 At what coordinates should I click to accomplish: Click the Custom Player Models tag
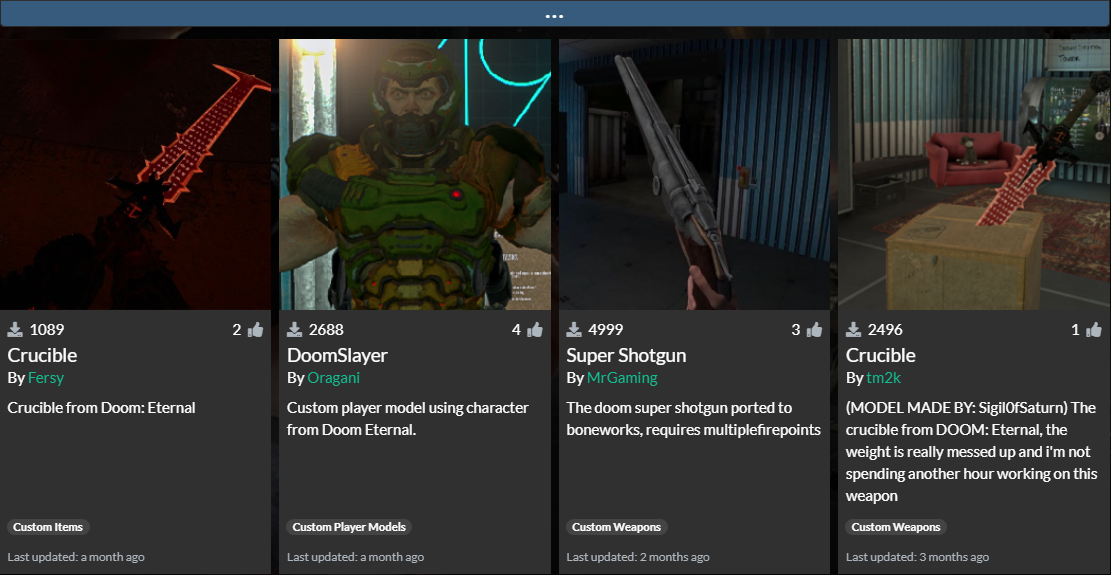[x=349, y=527]
